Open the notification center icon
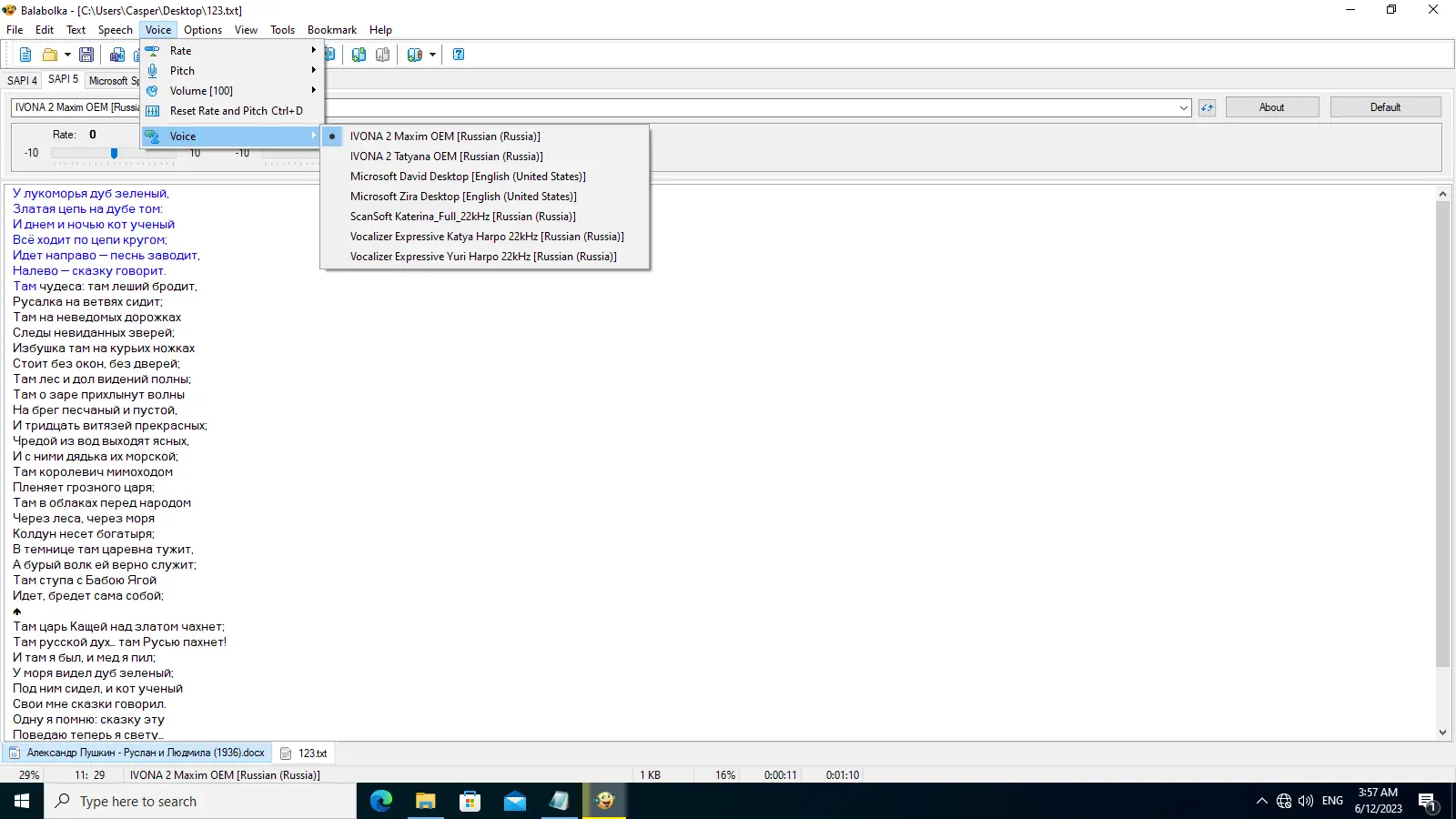Viewport: 1456px width, 819px height. [1428, 801]
